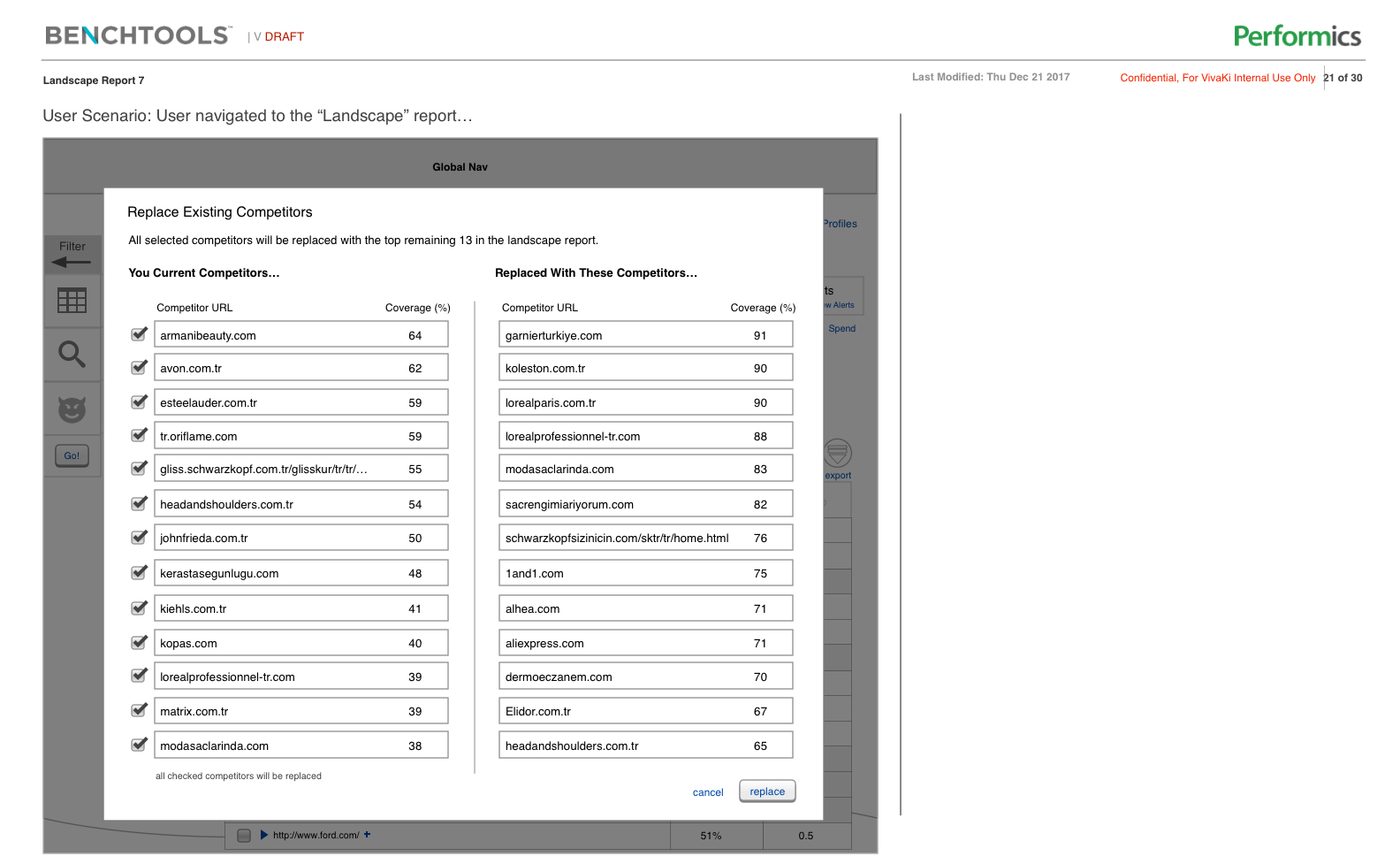1400x864 pixels.
Task: Open the table grid view icon
Action: pos(72,301)
